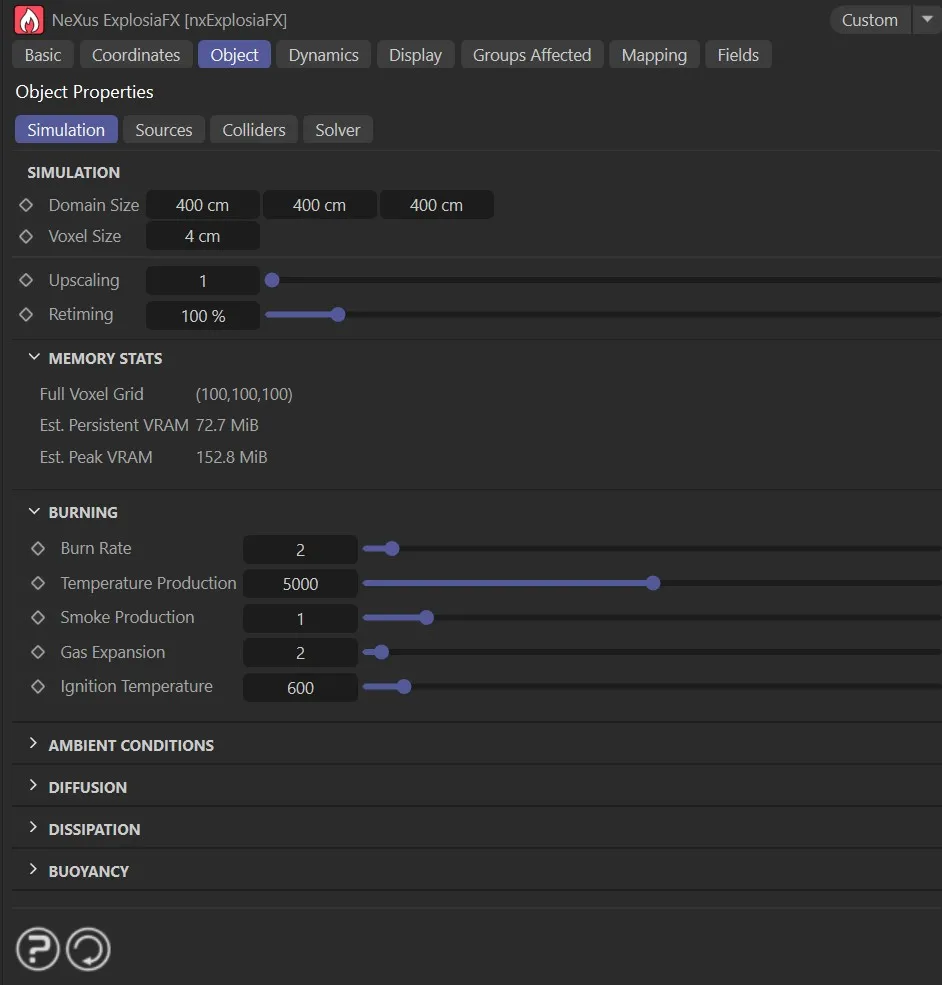Click the keyframe diamond beside Domain Size
The image size is (942, 985).
pyautogui.click(x=28, y=205)
